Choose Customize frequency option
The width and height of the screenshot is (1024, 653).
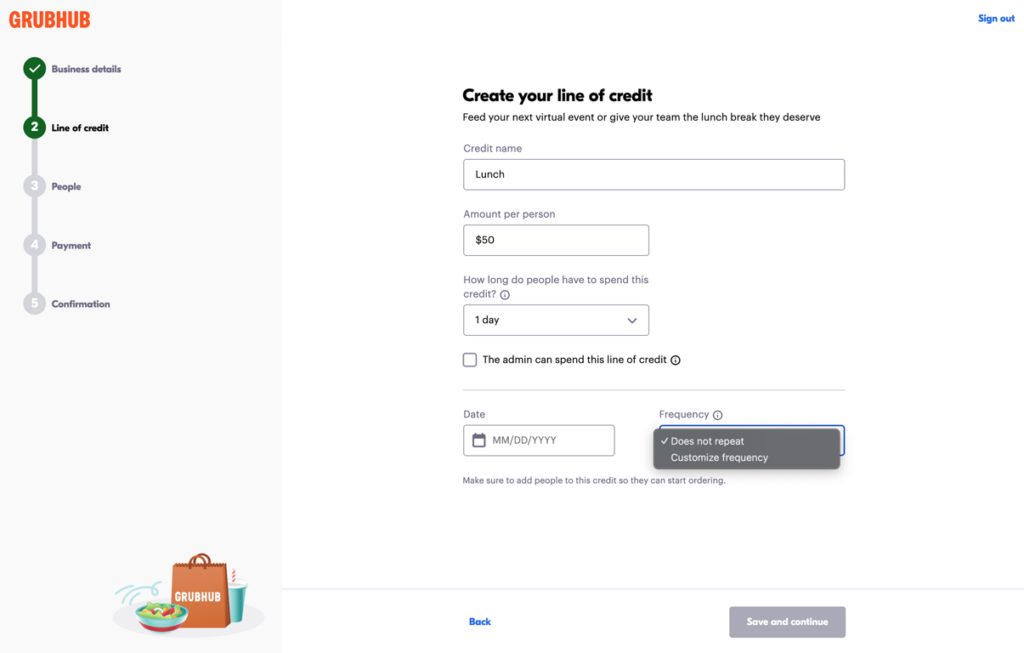point(719,458)
